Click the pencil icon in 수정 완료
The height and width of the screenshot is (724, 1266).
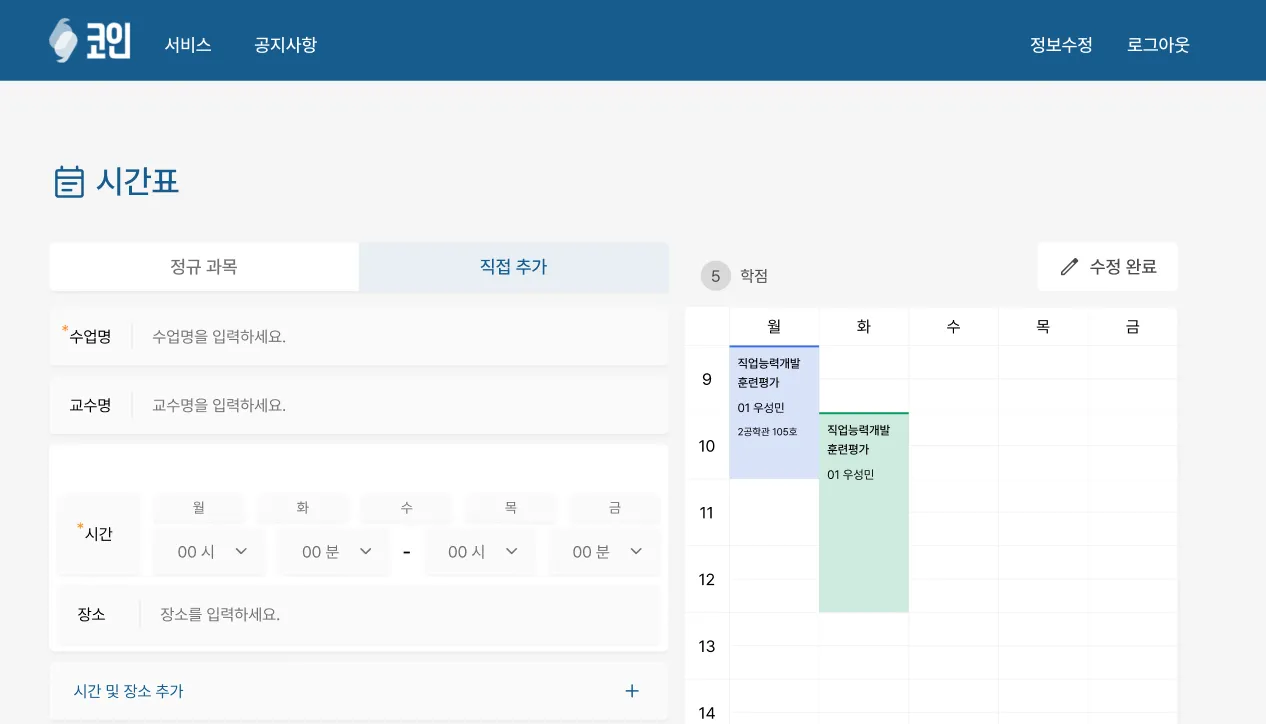(x=1069, y=267)
